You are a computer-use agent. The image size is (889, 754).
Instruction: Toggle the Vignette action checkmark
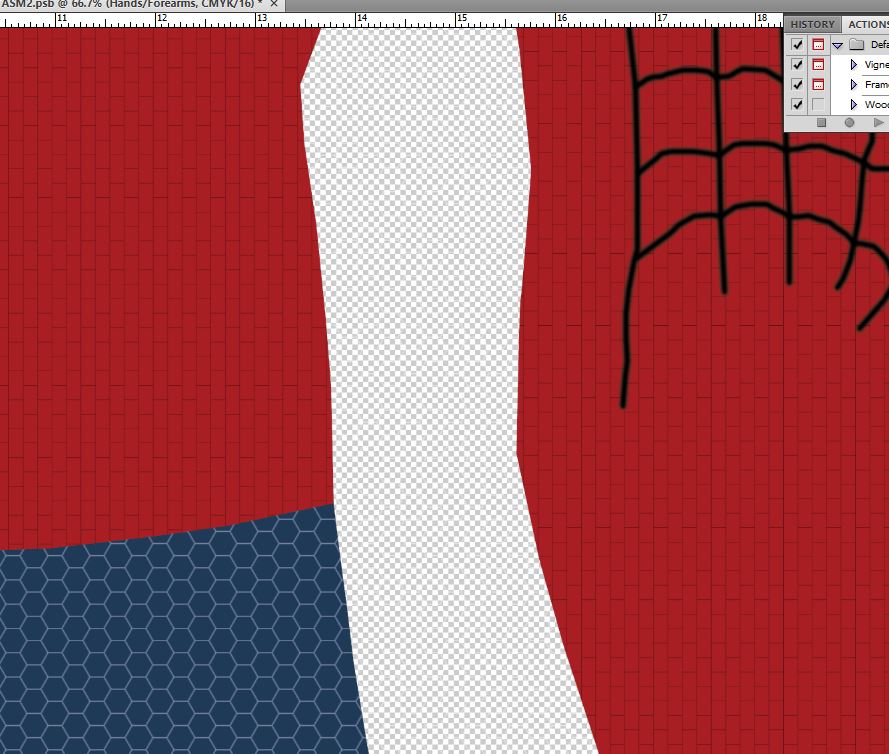[797, 65]
